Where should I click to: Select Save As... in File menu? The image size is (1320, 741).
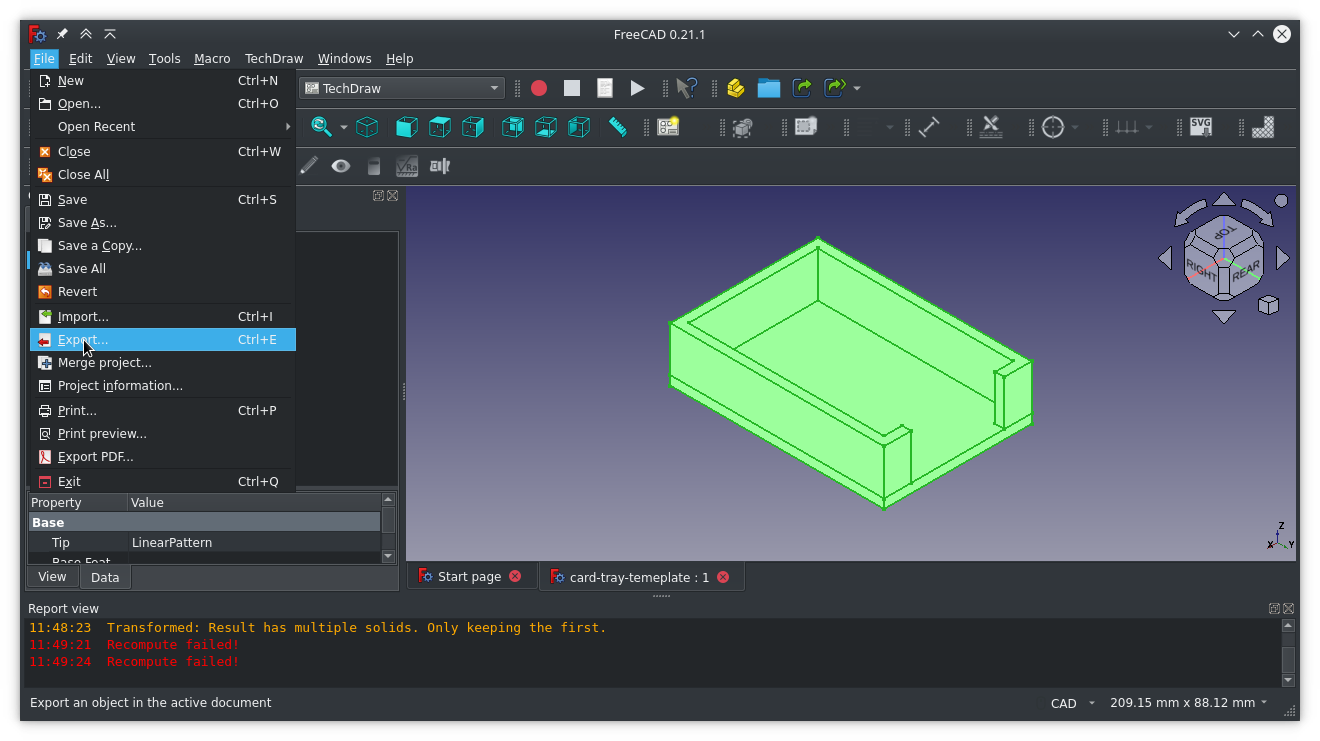tap(87, 223)
